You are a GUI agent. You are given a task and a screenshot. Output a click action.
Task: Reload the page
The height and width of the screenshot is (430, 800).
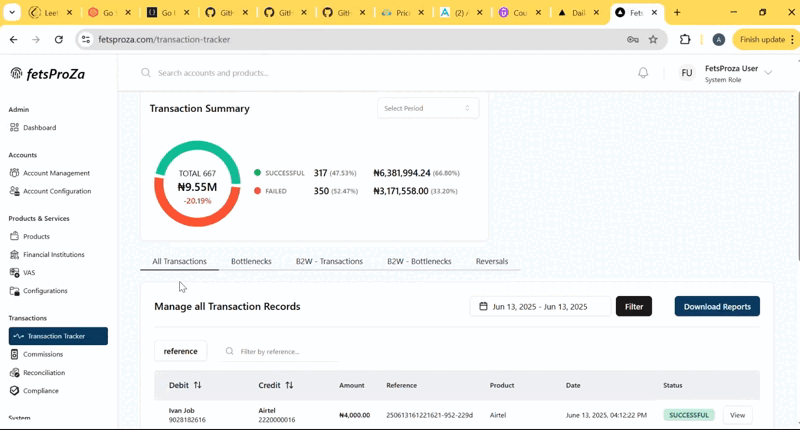coord(59,39)
